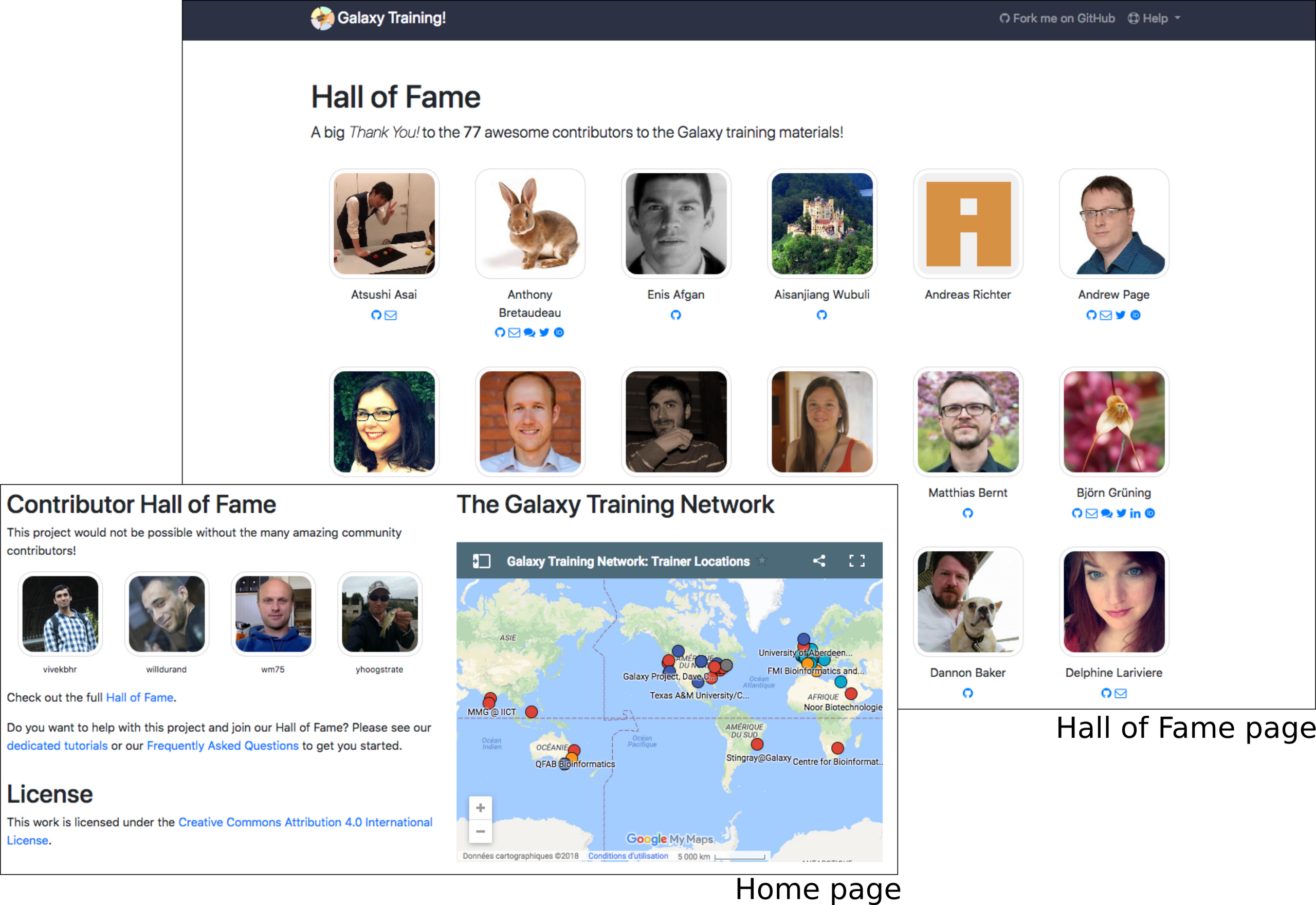Viewport: 1316px width, 905px height.
Task: Open Enis Afgan's GitHub icon
Action: click(675, 315)
